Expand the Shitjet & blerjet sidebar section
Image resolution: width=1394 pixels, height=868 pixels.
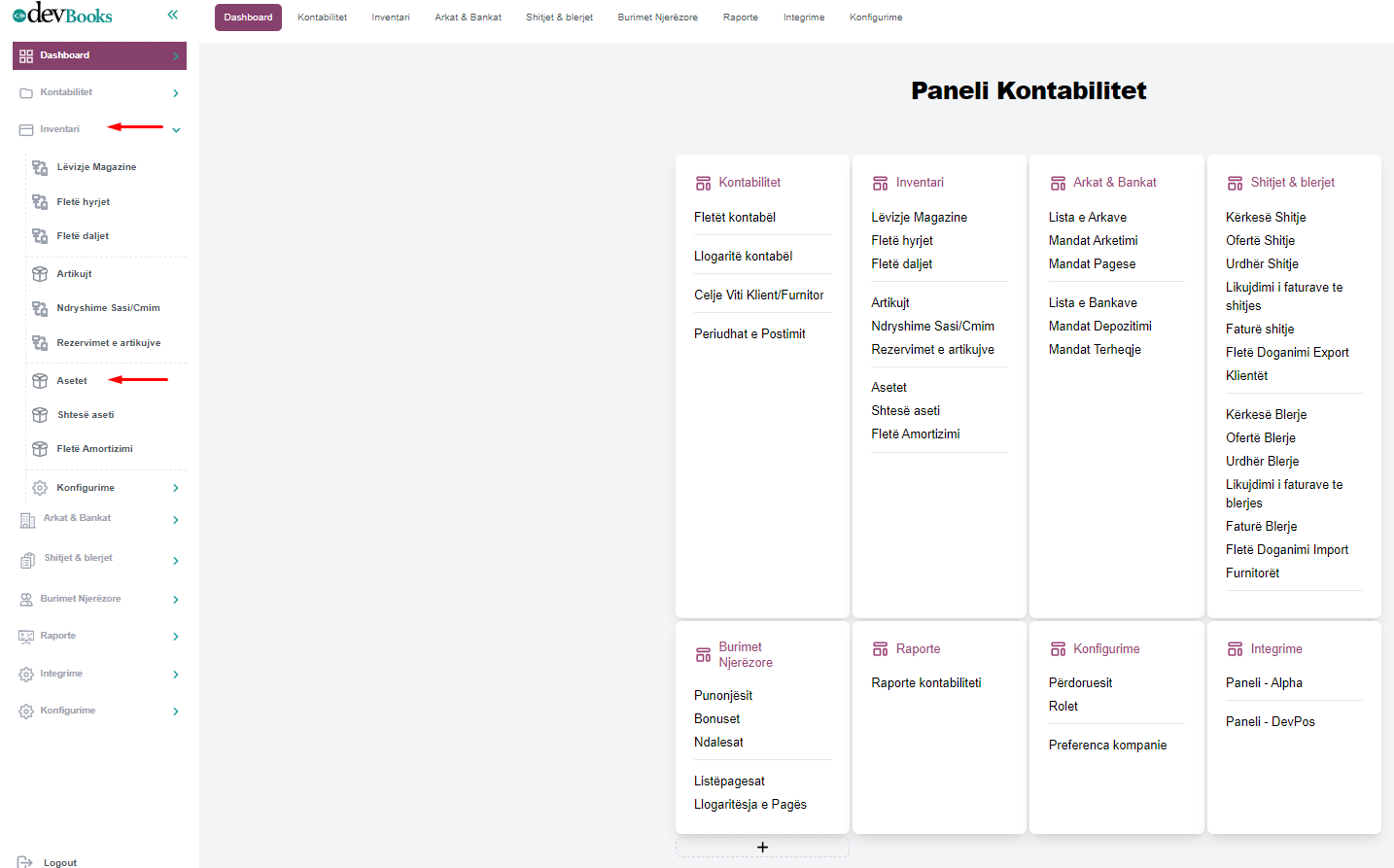176,561
